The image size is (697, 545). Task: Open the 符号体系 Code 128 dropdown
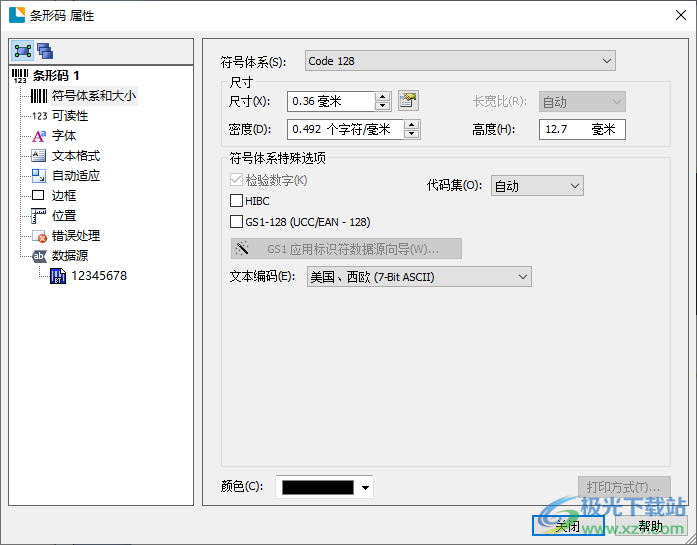[460, 61]
